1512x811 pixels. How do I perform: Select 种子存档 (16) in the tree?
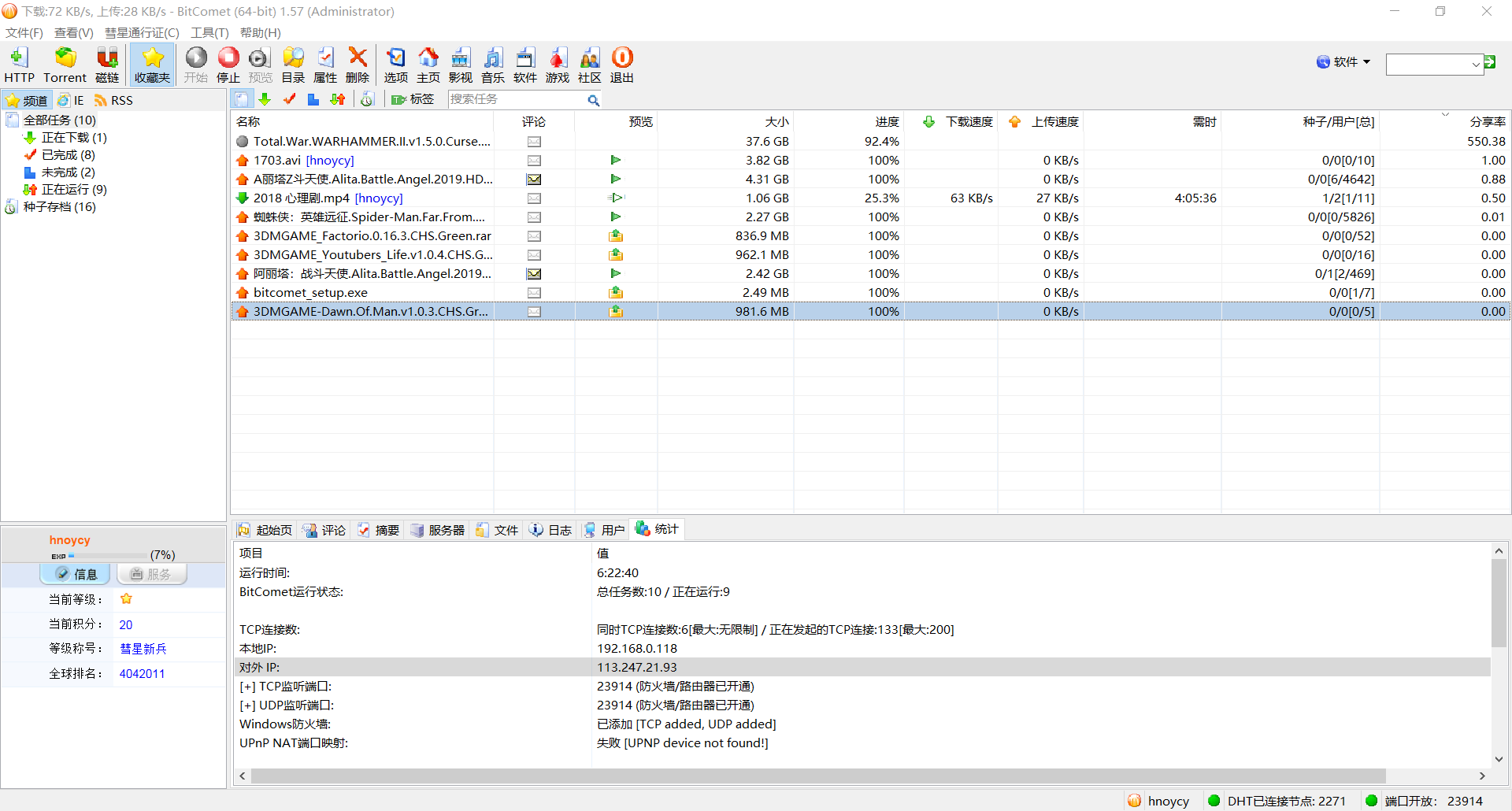(x=59, y=207)
